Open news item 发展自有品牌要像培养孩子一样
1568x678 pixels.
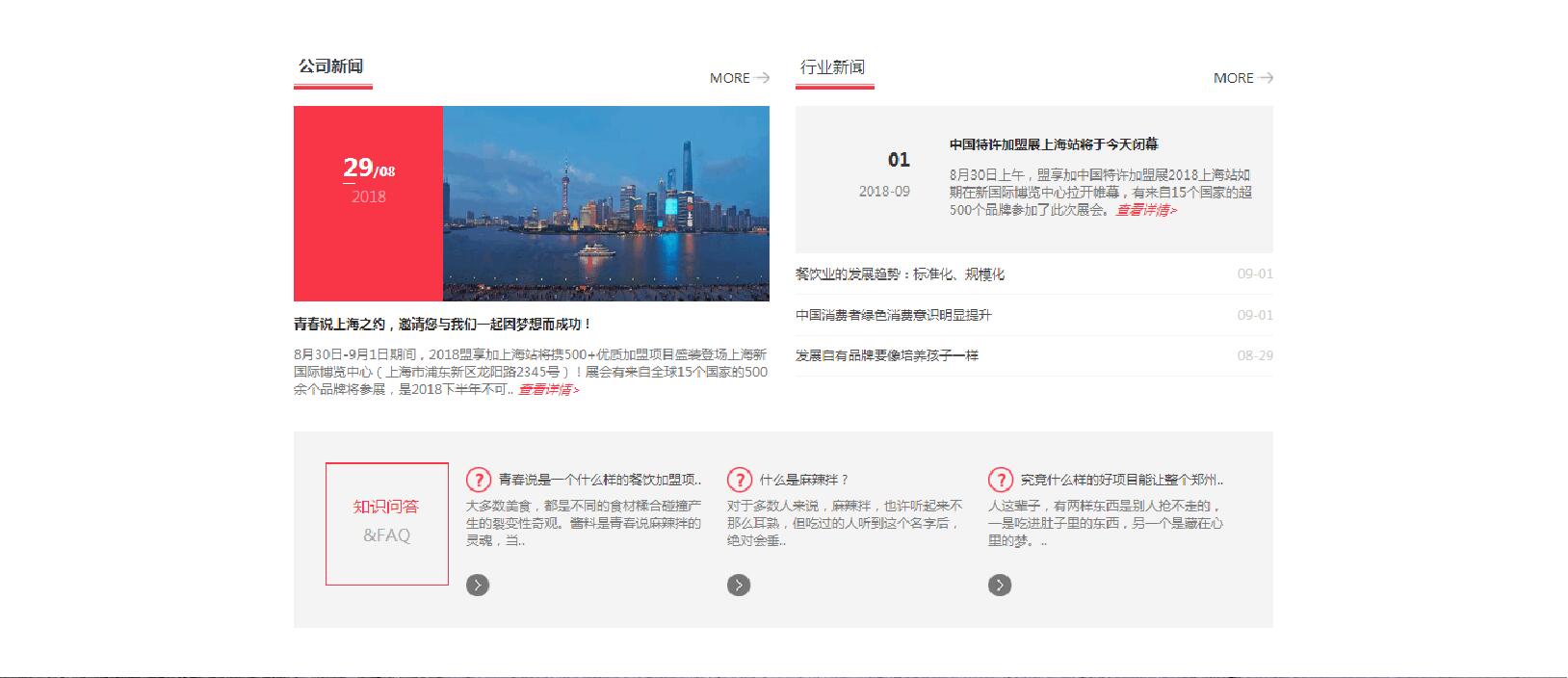tap(886, 355)
